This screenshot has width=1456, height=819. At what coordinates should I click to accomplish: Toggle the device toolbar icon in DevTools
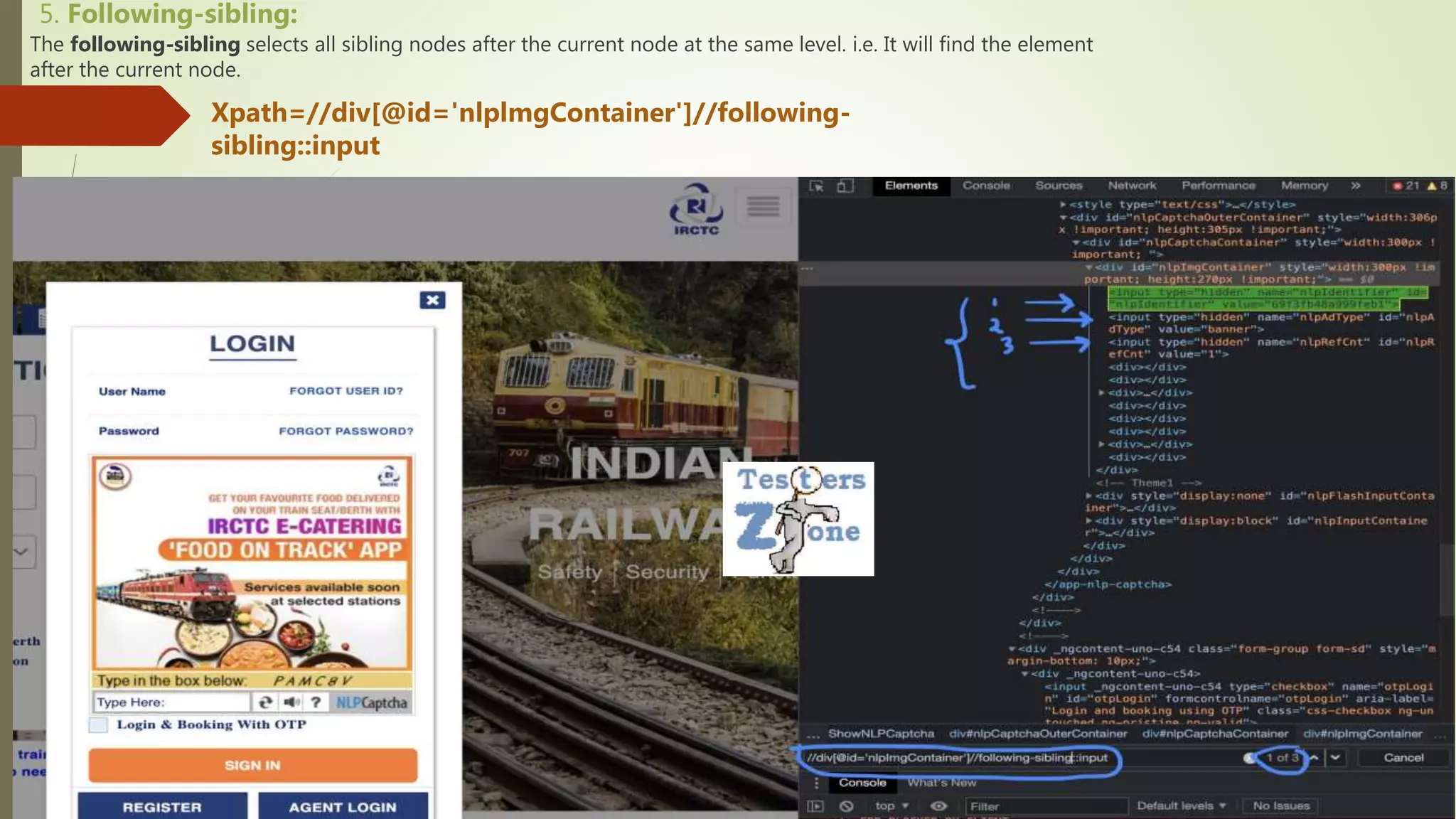(x=845, y=186)
